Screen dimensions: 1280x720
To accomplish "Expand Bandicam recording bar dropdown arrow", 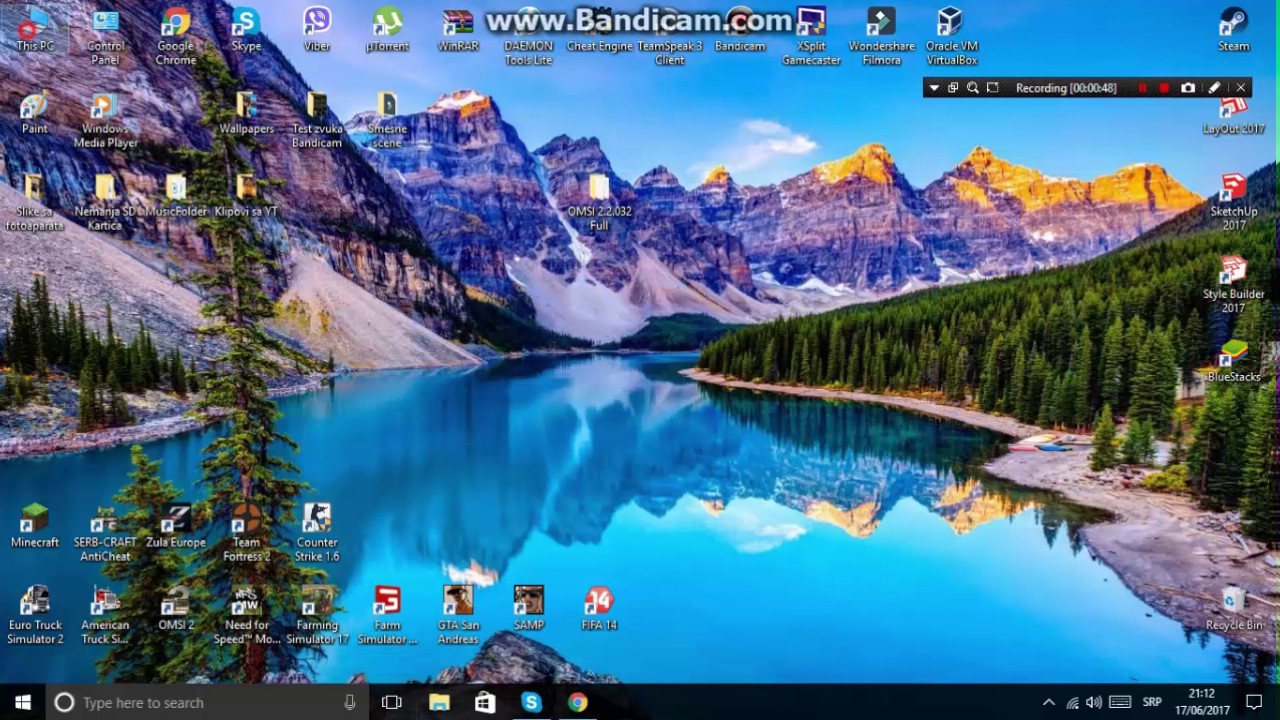I will (934, 88).
